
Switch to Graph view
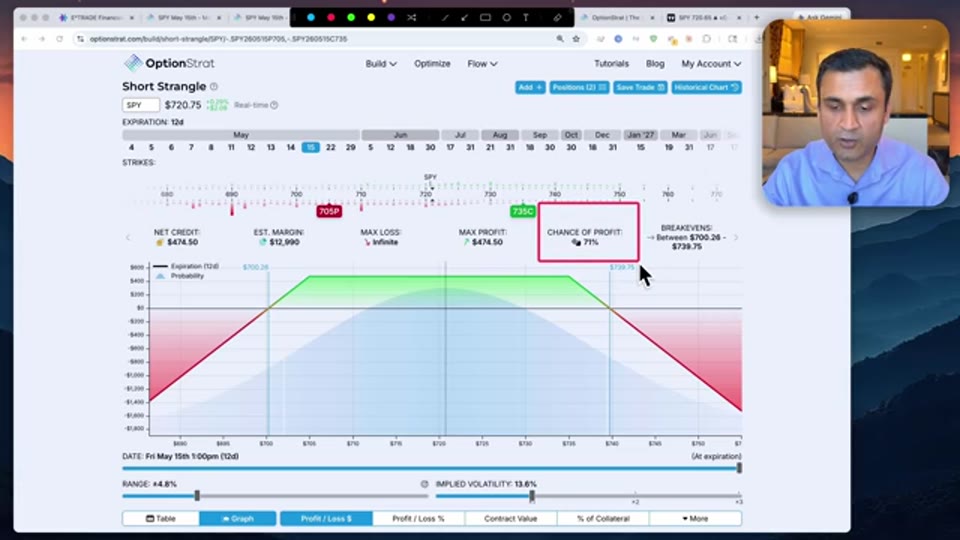[238, 519]
